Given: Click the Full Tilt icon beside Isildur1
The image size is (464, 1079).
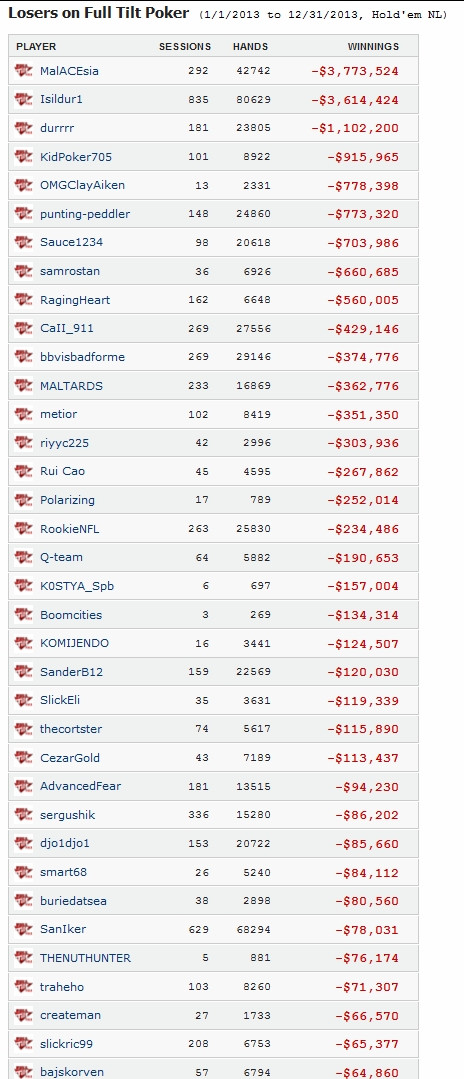Looking at the screenshot, I should click(23, 99).
